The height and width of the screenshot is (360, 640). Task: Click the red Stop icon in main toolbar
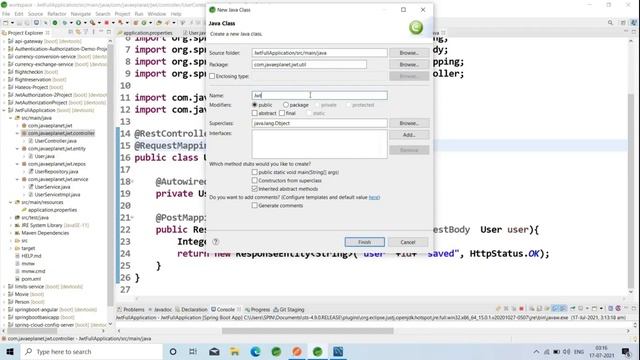(107, 23)
